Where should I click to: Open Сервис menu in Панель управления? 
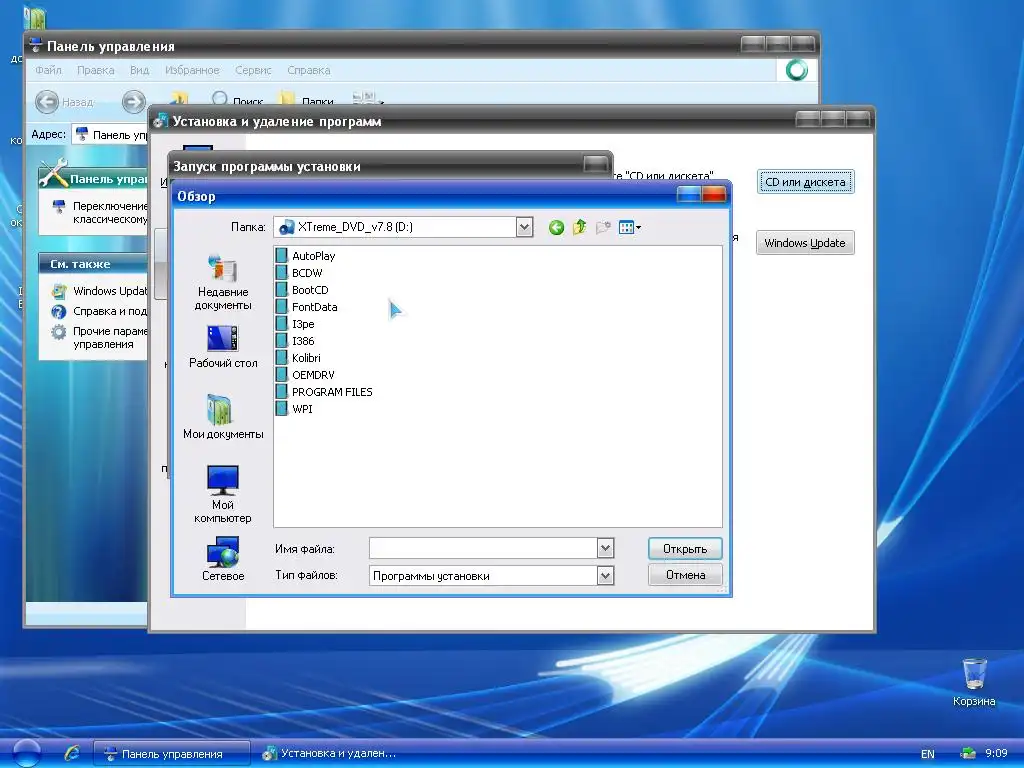point(253,70)
